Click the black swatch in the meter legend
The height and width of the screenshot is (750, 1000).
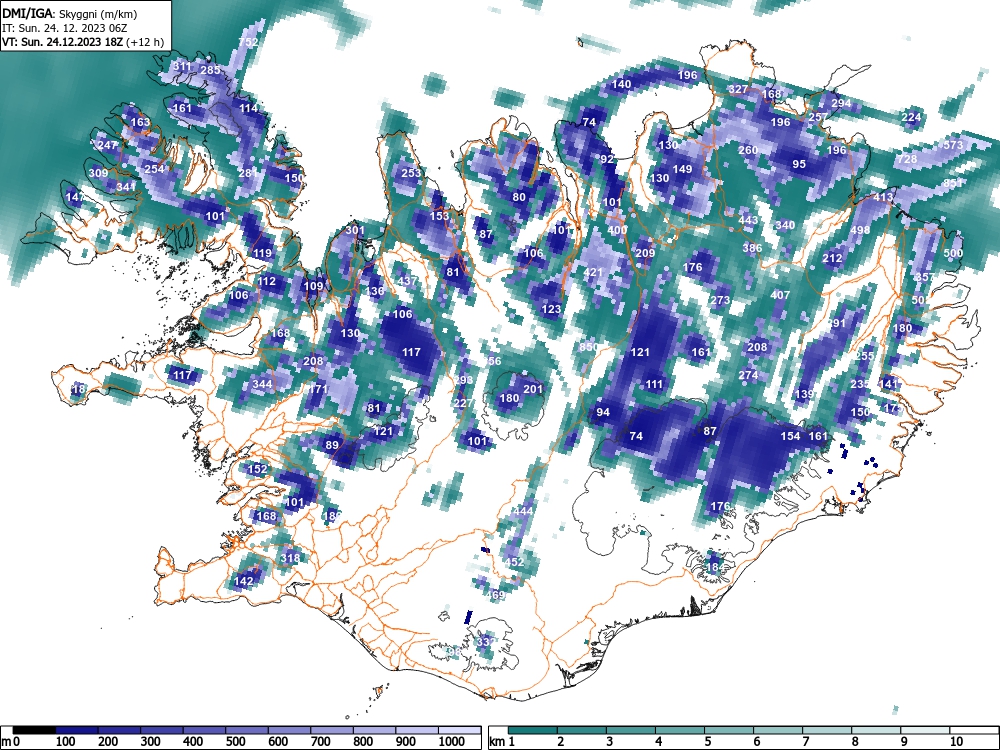(34, 730)
